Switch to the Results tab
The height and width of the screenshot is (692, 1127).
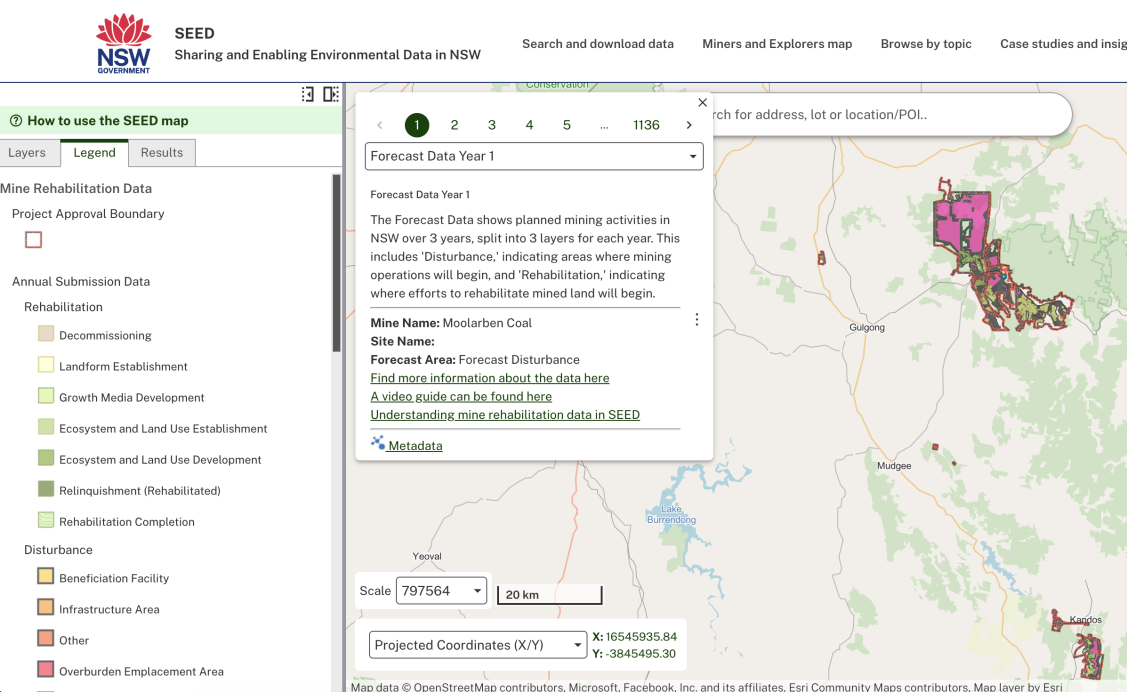point(162,153)
